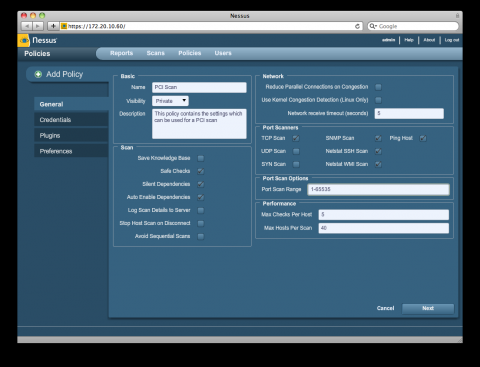Toggle the SNMP Scan checkbox

pos(378,138)
